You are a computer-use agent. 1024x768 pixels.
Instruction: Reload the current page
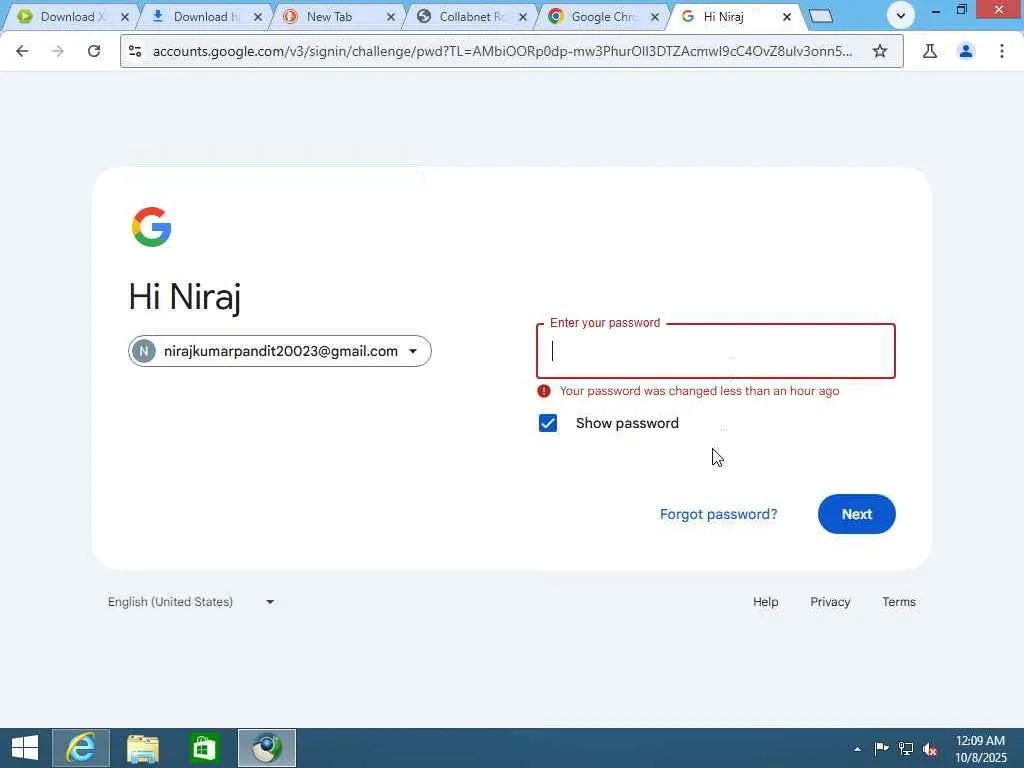[x=94, y=51]
